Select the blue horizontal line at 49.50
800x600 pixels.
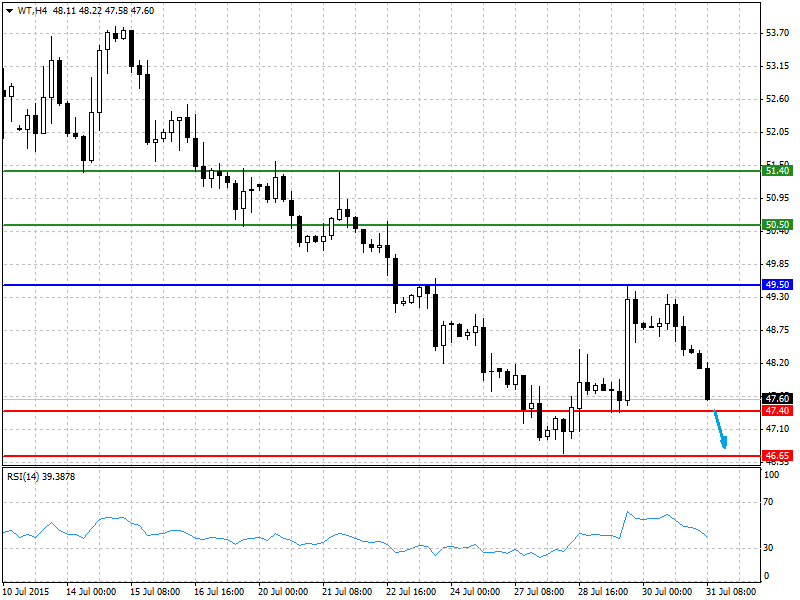point(382,285)
